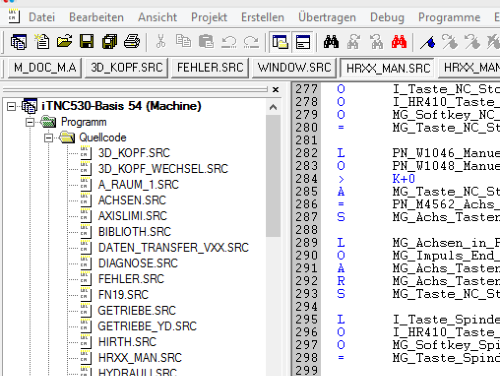The width and height of the screenshot is (500, 377).
Task: Select the Quellcode folder in tree
Action: tap(103, 138)
